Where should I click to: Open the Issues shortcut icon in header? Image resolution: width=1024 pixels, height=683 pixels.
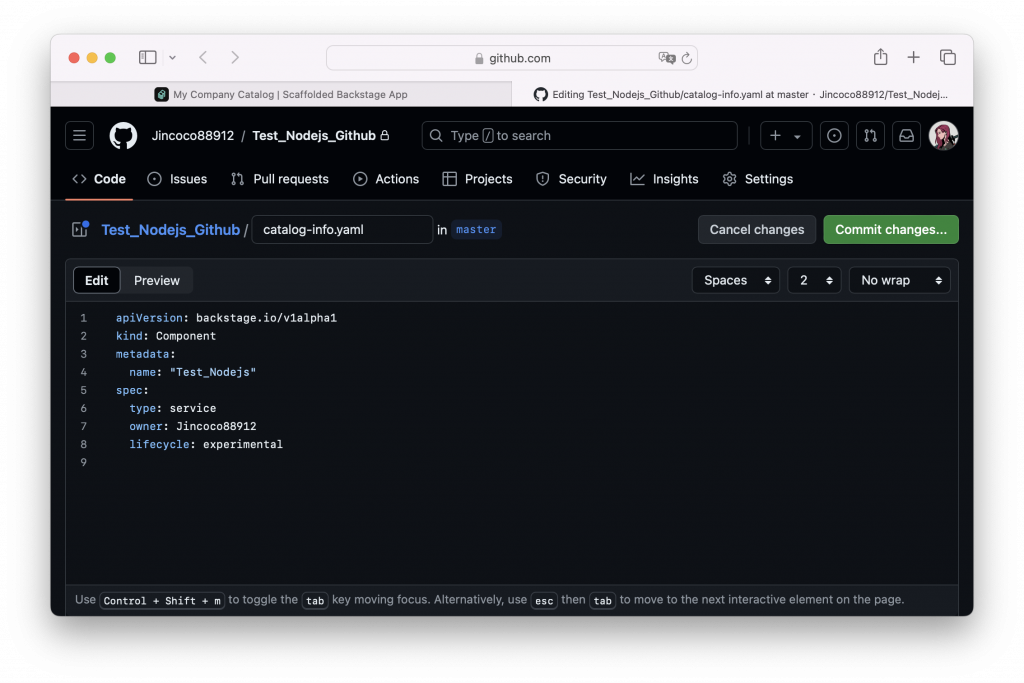[x=834, y=136]
